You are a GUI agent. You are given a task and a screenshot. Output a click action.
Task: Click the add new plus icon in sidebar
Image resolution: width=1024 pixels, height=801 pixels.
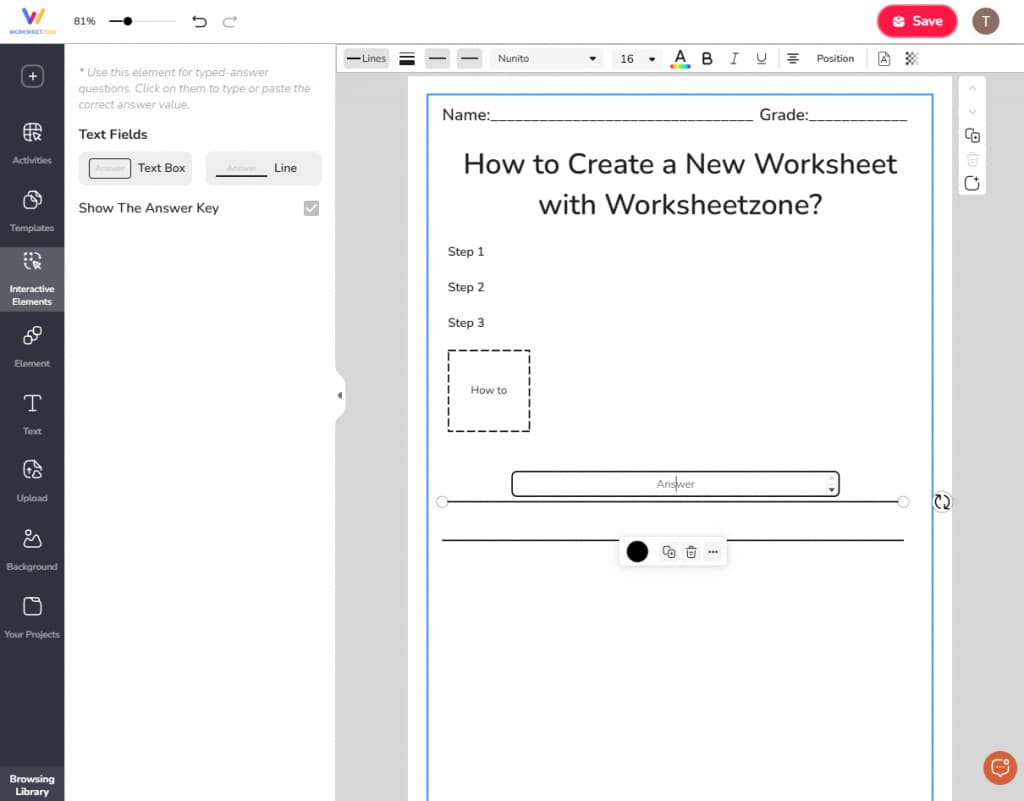click(32, 76)
